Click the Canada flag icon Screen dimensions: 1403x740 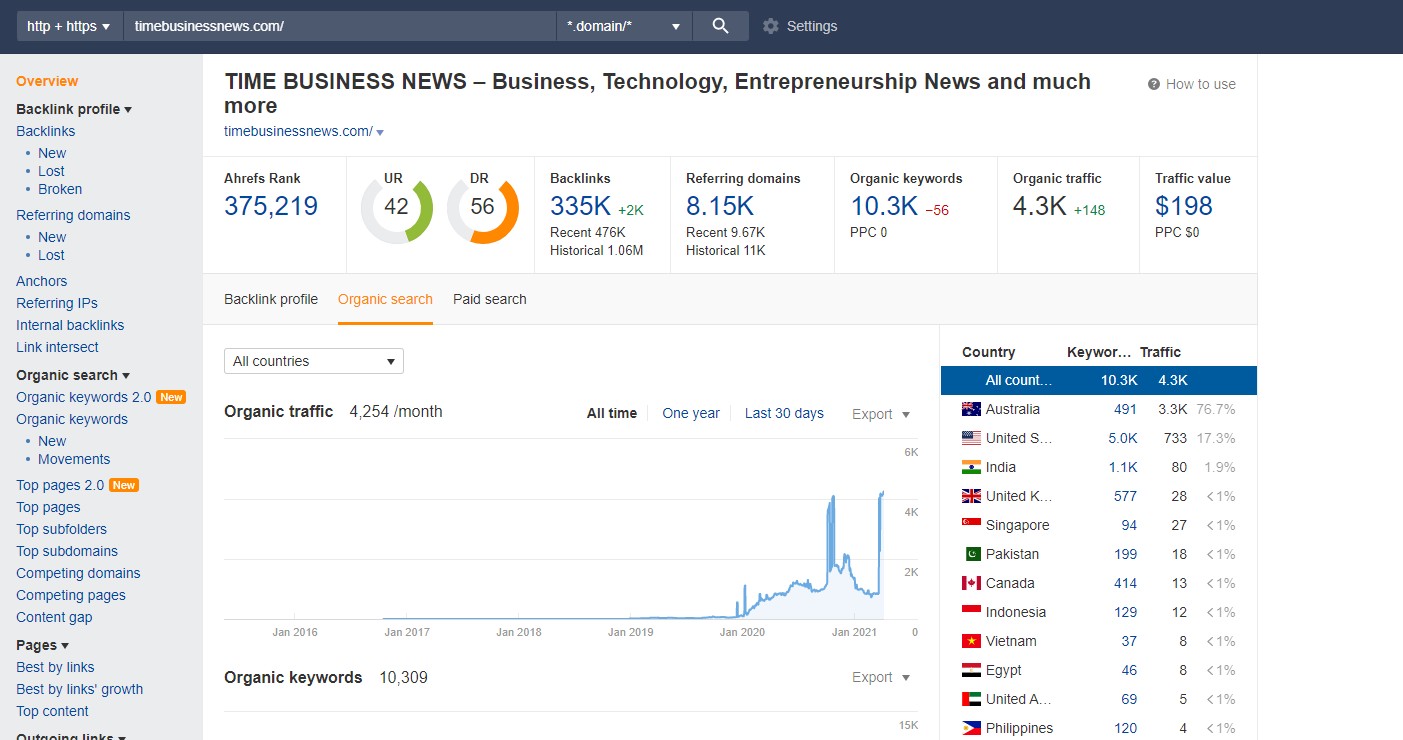tap(971, 582)
